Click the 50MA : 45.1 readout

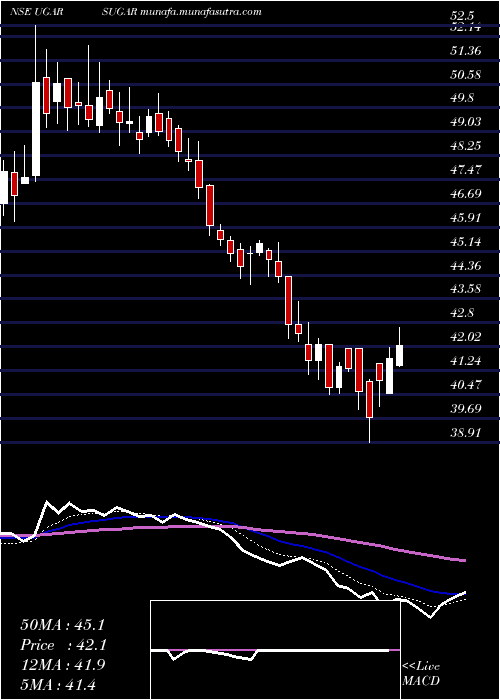coord(62,625)
